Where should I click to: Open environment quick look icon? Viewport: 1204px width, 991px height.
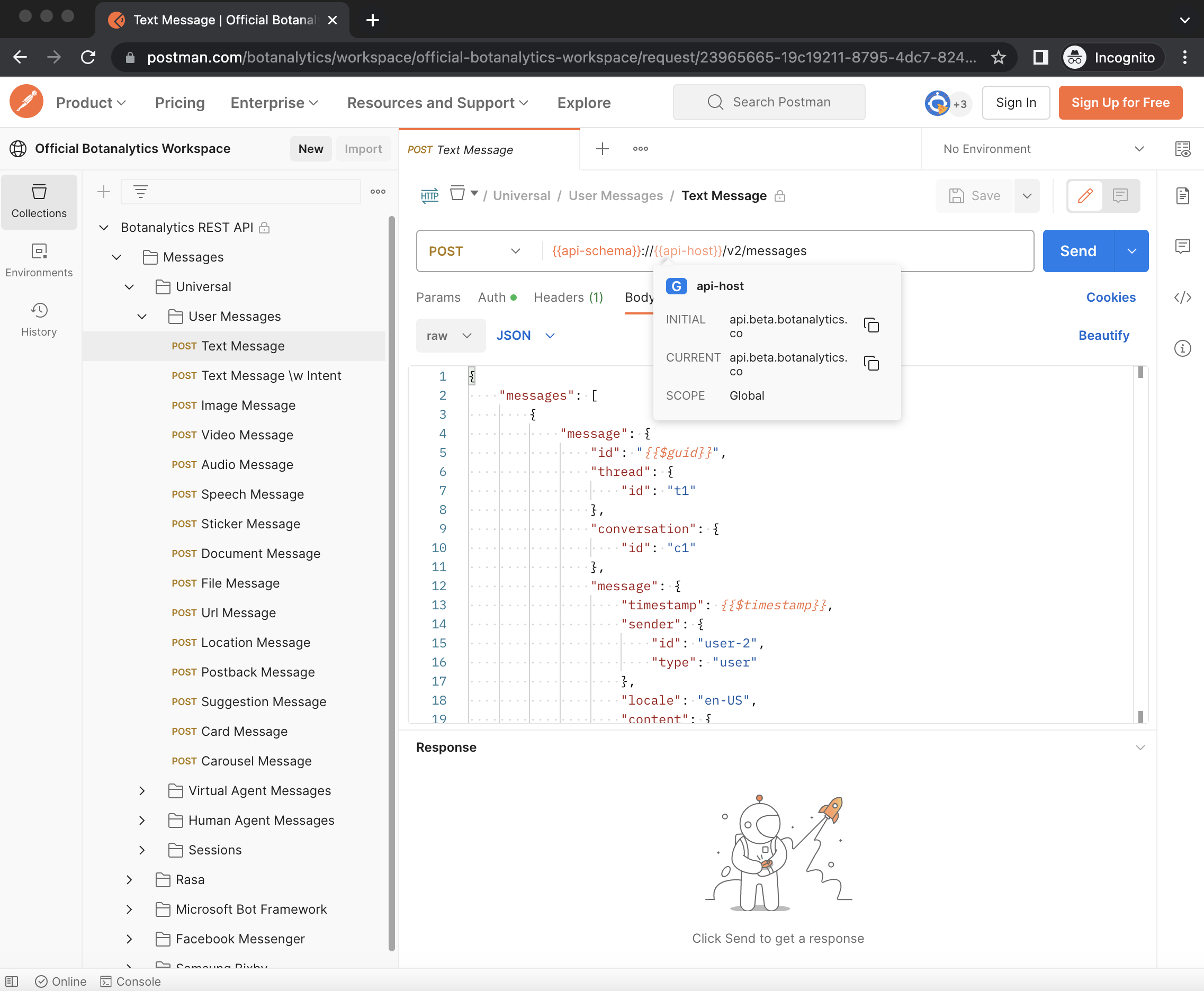(1182, 149)
